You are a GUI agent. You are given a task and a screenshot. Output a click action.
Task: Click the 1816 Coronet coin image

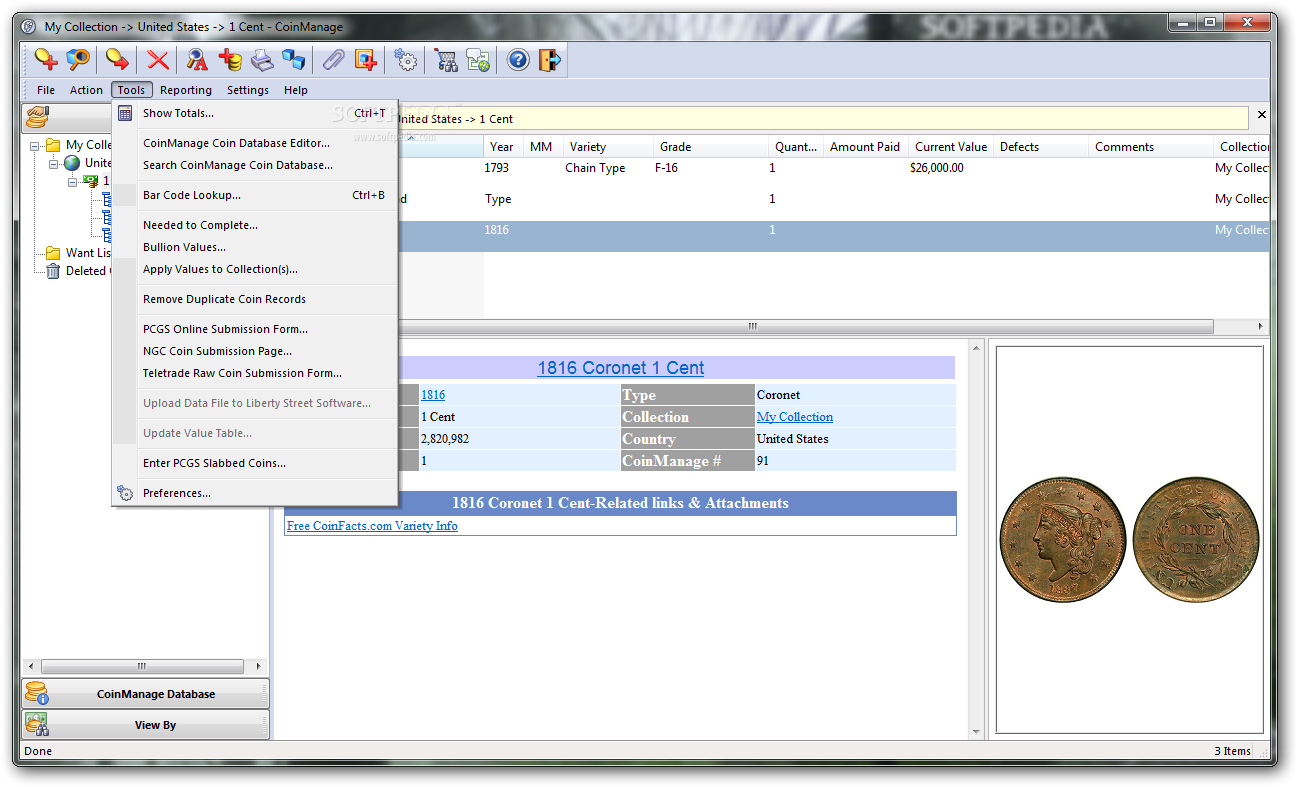coord(1129,538)
